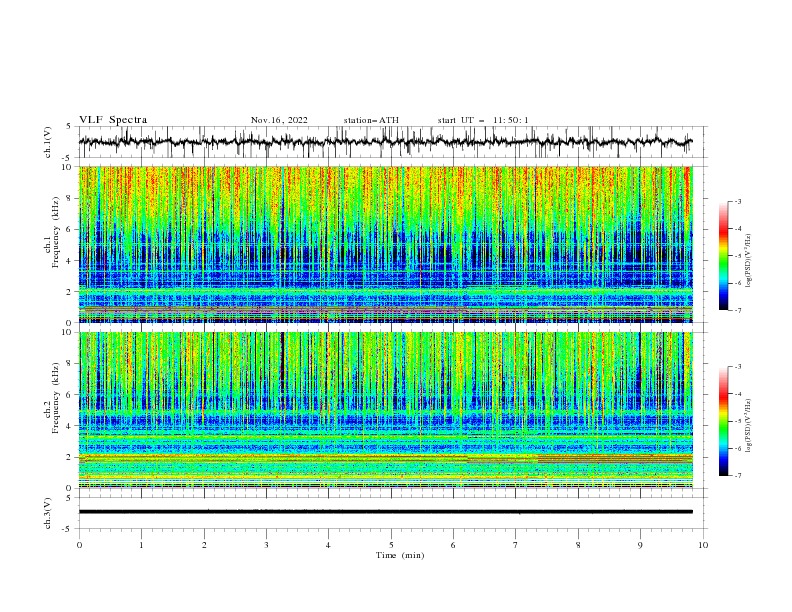Click the 'ch.3(V)' axis label
Image resolution: width=792 pixels, height=612 pixels.
[48, 513]
